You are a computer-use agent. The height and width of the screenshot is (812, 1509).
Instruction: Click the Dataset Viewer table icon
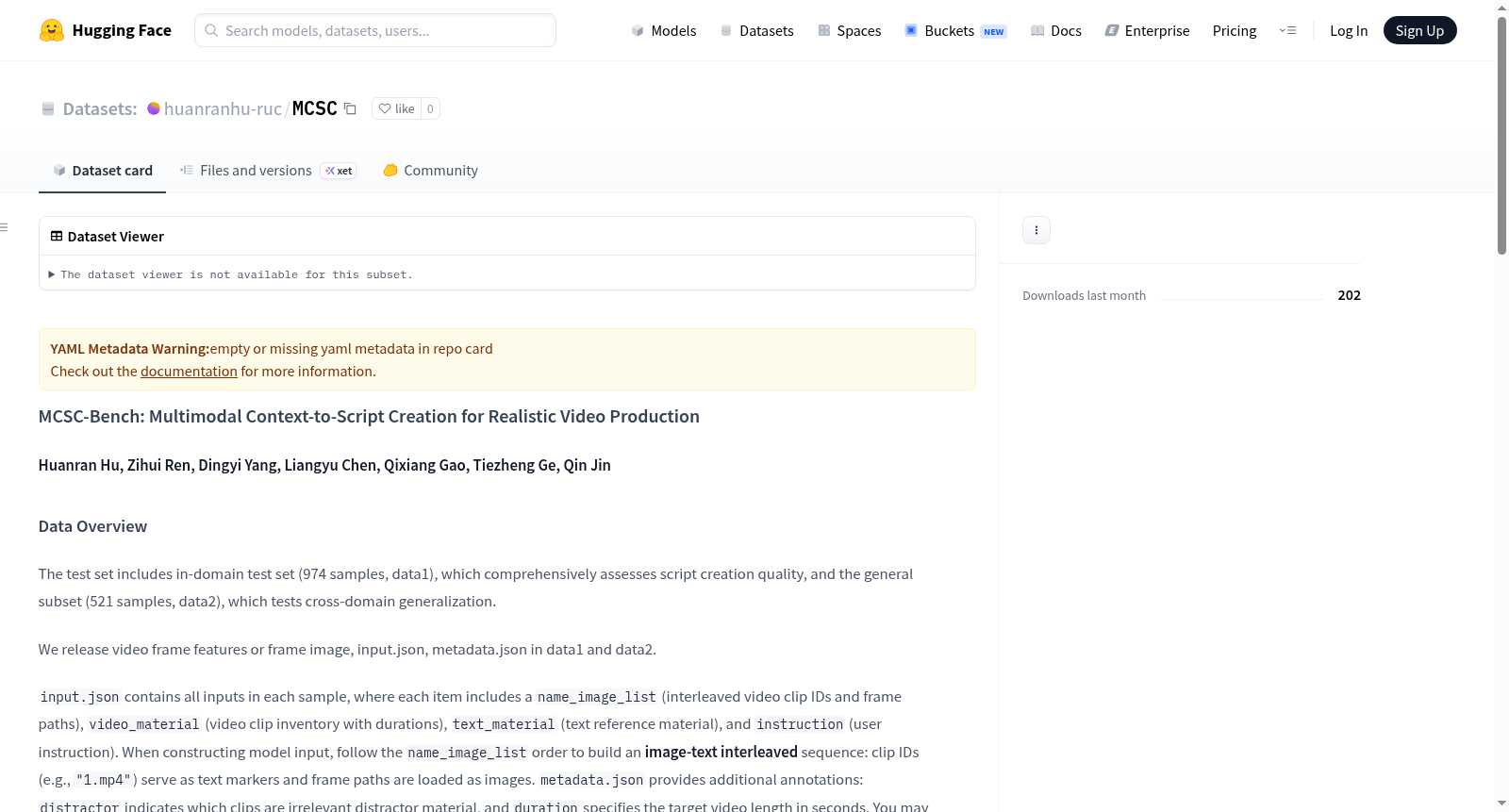(x=57, y=237)
